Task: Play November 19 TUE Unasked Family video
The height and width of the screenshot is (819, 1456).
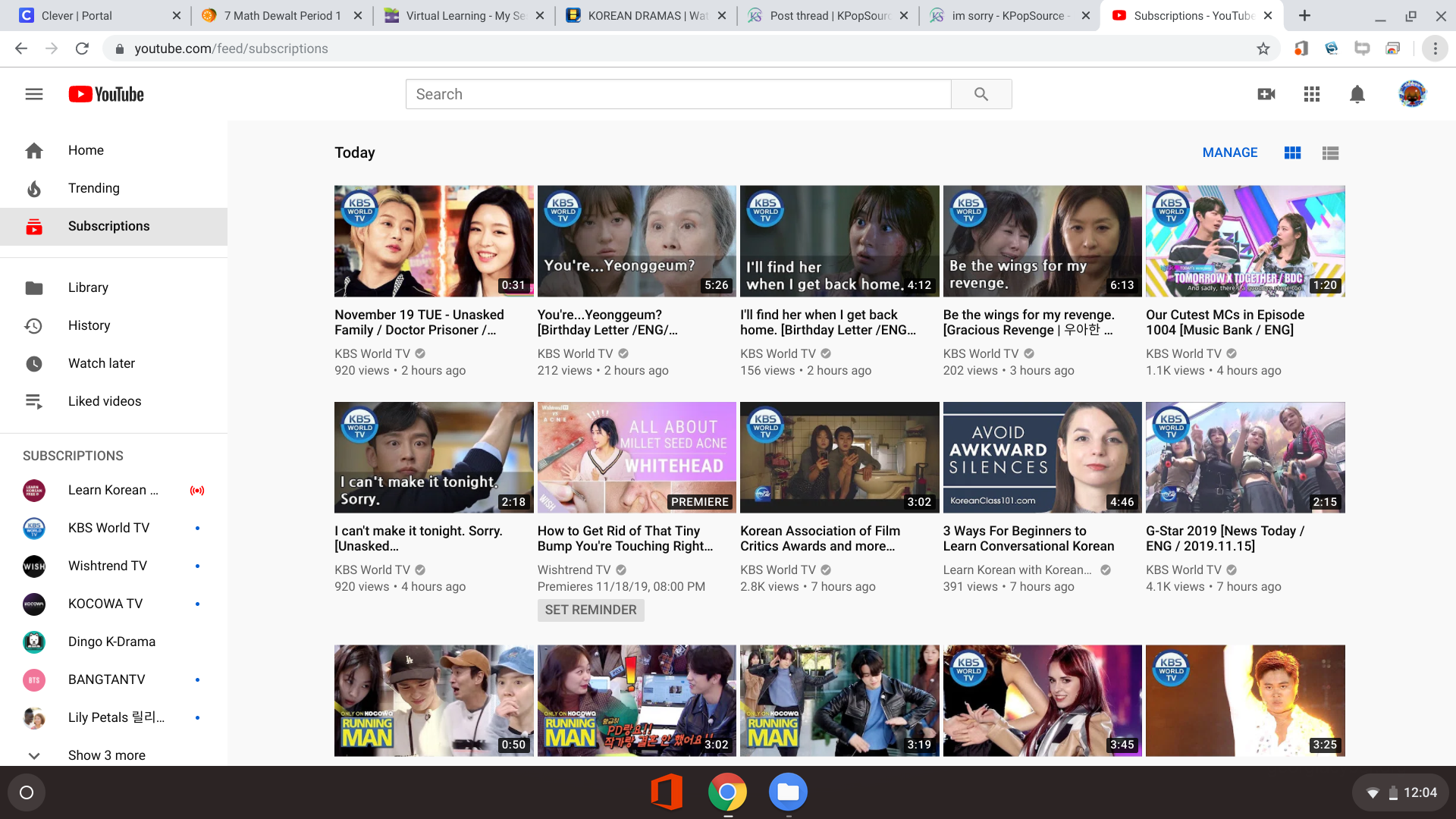Action: 434,241
